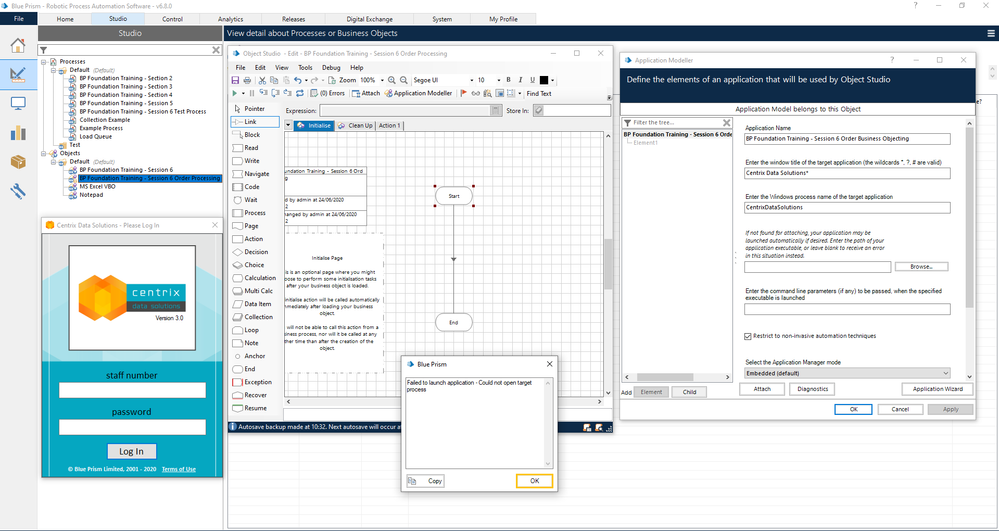Switch to the Clean Up page tab
The height and width of the screenshot is (531, 999).
(355, 126)
